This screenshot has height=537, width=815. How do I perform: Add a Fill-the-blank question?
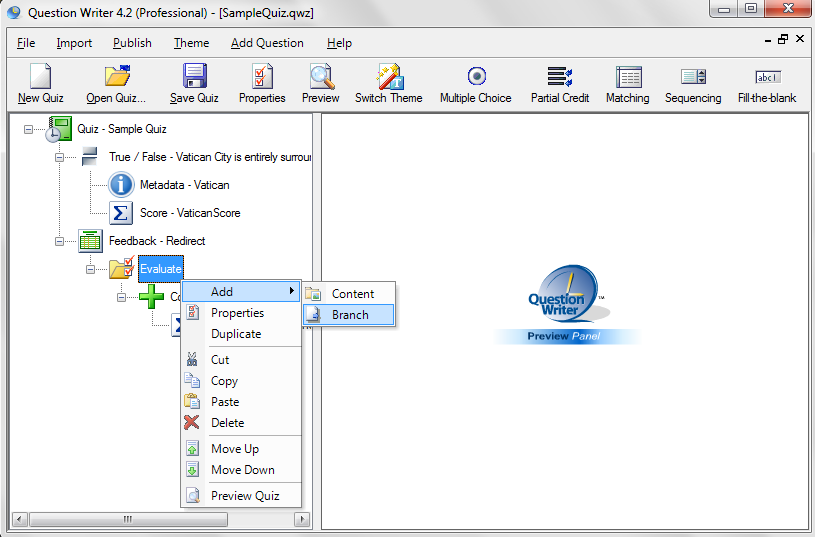pyautogui.click(x=768, y=77)
